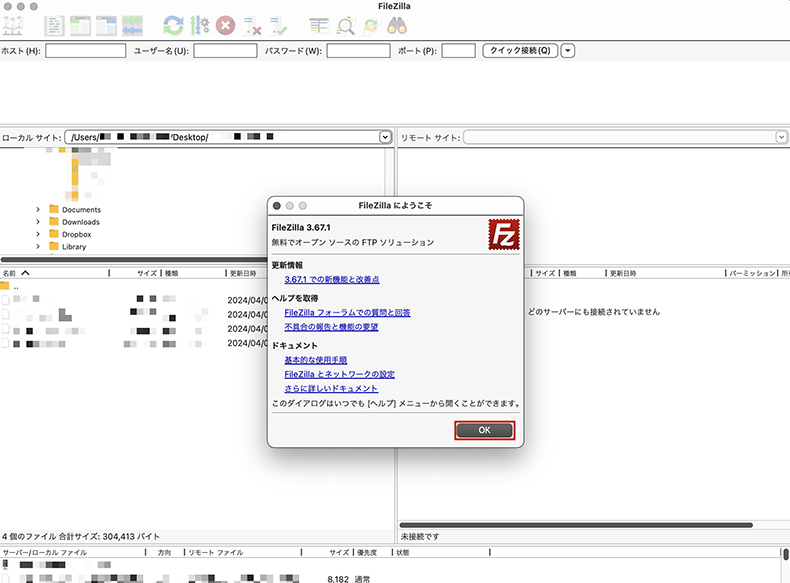This screenshot has height=583, width=790.
Task: Expand the Downloads tree node
Action: tap(38, 222)
